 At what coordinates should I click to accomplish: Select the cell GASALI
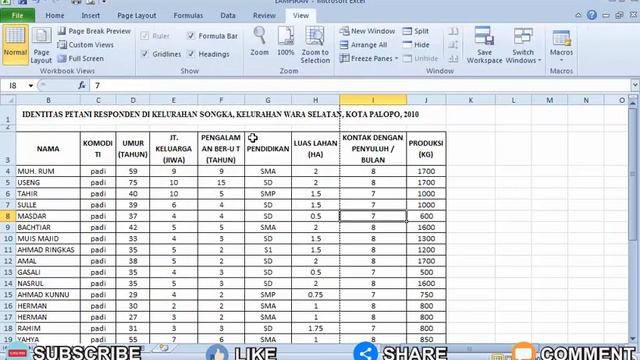[x=48, y=272]
